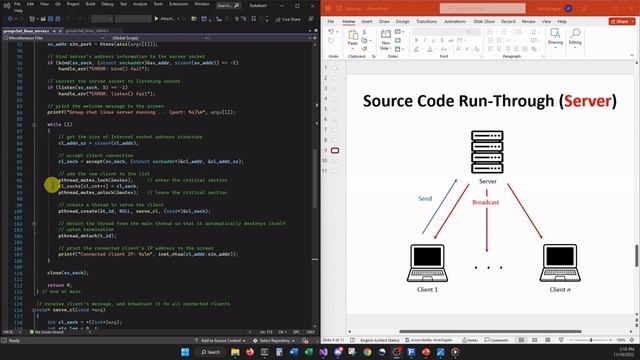The height and width of the screenshot is (360, 640).
Task: Toggle Italic formatting in PowerPoint
Action: [x=424, y=40]
